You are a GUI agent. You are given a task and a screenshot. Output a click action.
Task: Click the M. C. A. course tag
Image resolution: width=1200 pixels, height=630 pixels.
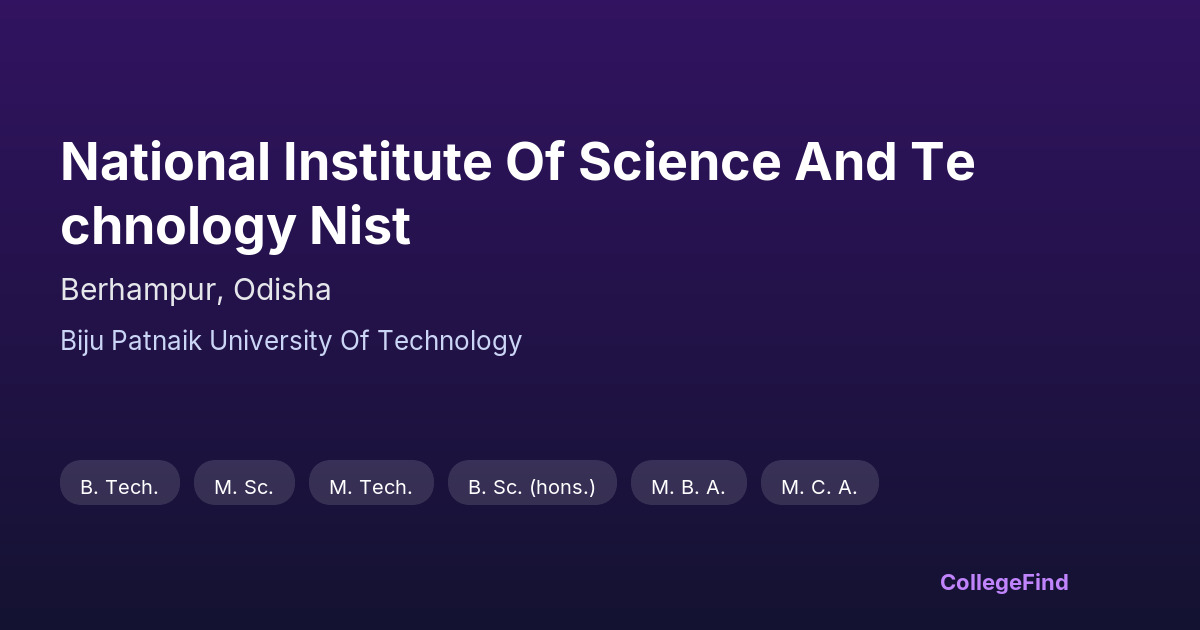pos(819,487)
